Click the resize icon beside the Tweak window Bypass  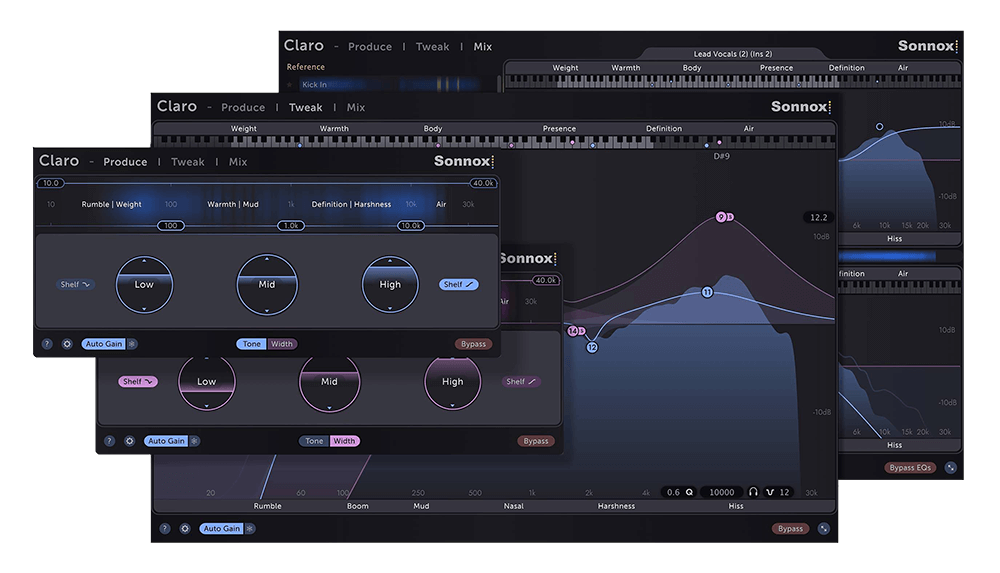822,528
